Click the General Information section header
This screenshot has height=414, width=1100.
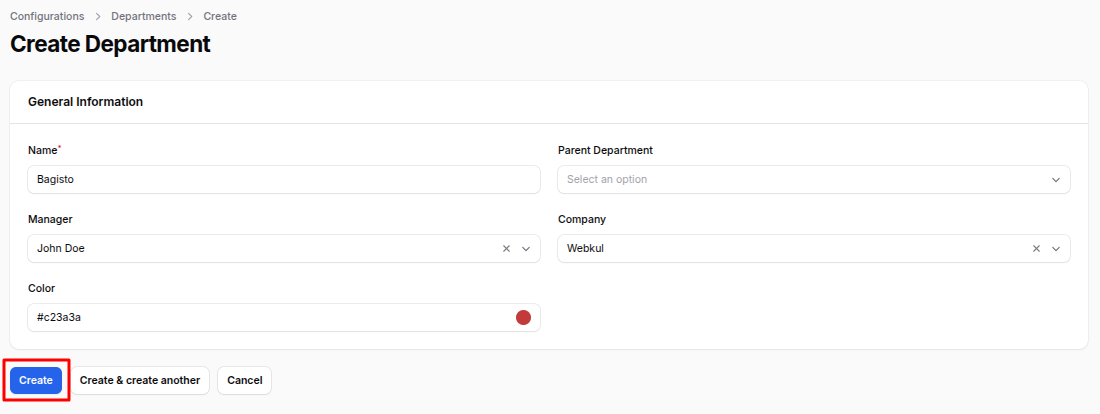tap(85, 102)
